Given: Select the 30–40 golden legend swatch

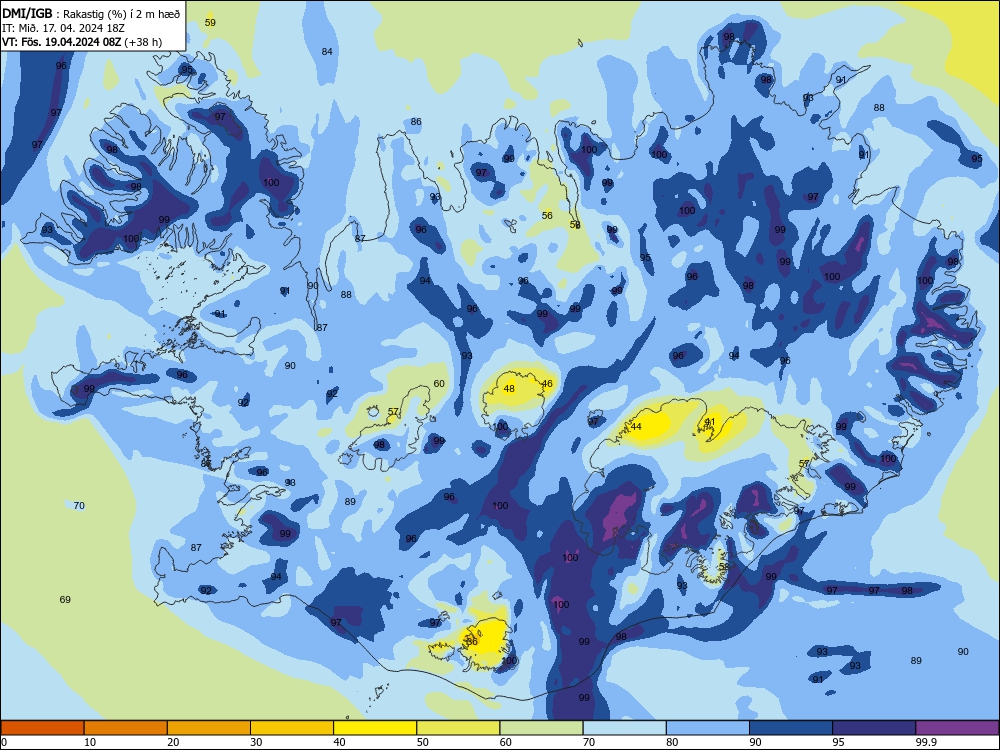Looking at the screenshot, I should pyautogui.click(x=292, y=728).
